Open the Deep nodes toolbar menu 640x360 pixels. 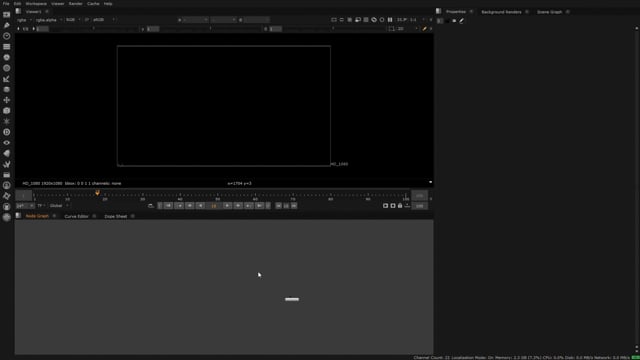coord(7,132)
